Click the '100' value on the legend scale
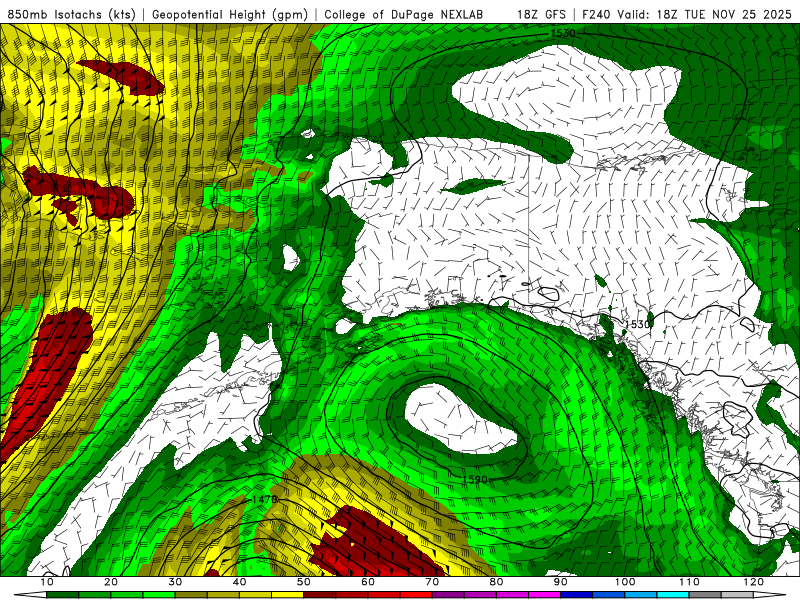 (625, 582)
